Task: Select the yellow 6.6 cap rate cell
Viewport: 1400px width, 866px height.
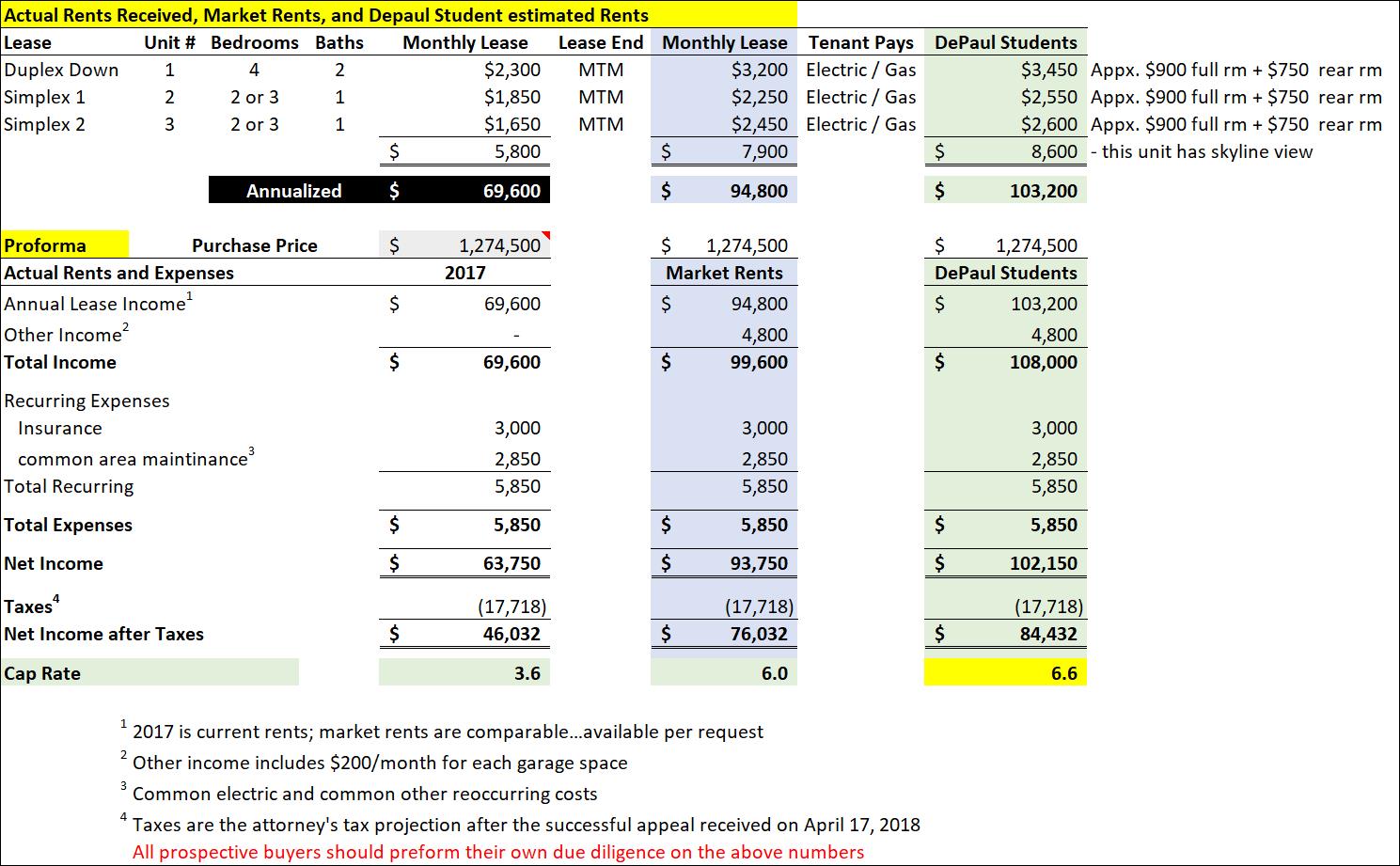Action: (1006, 673)
